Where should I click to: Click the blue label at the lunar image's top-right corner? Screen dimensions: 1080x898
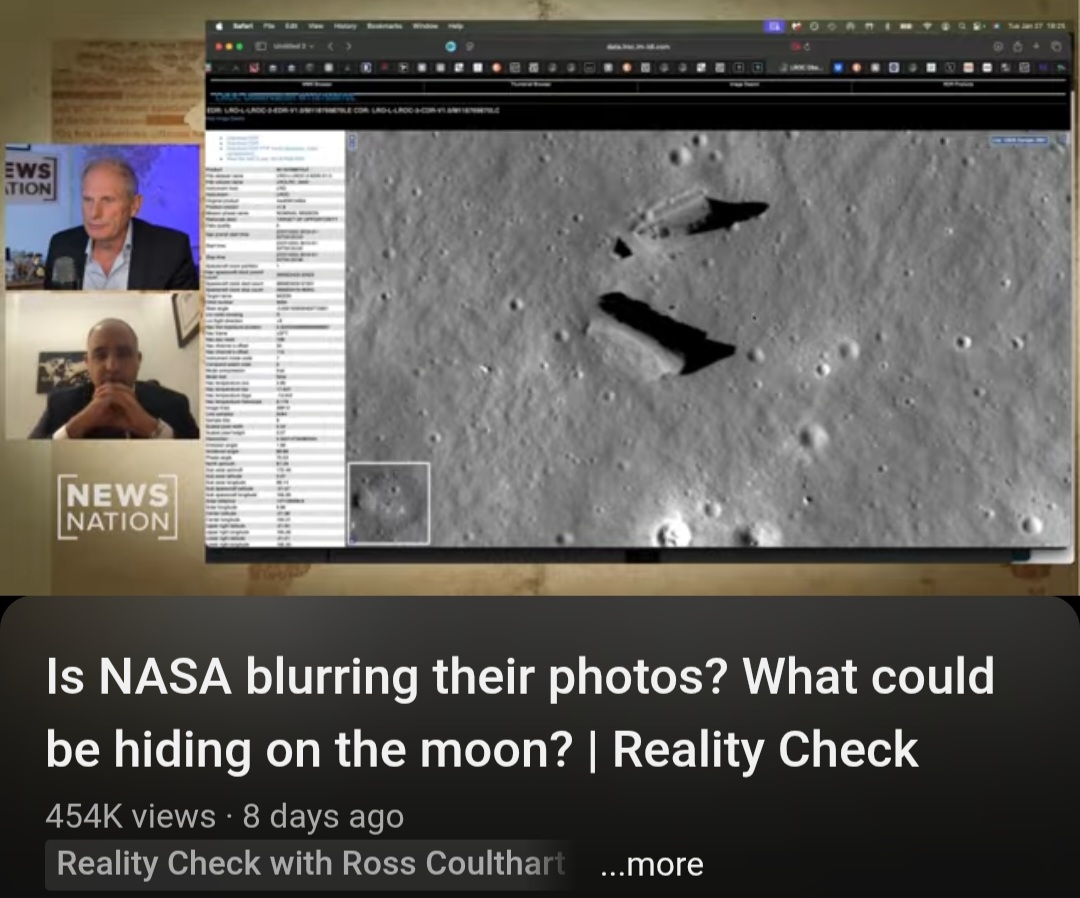1019,140
